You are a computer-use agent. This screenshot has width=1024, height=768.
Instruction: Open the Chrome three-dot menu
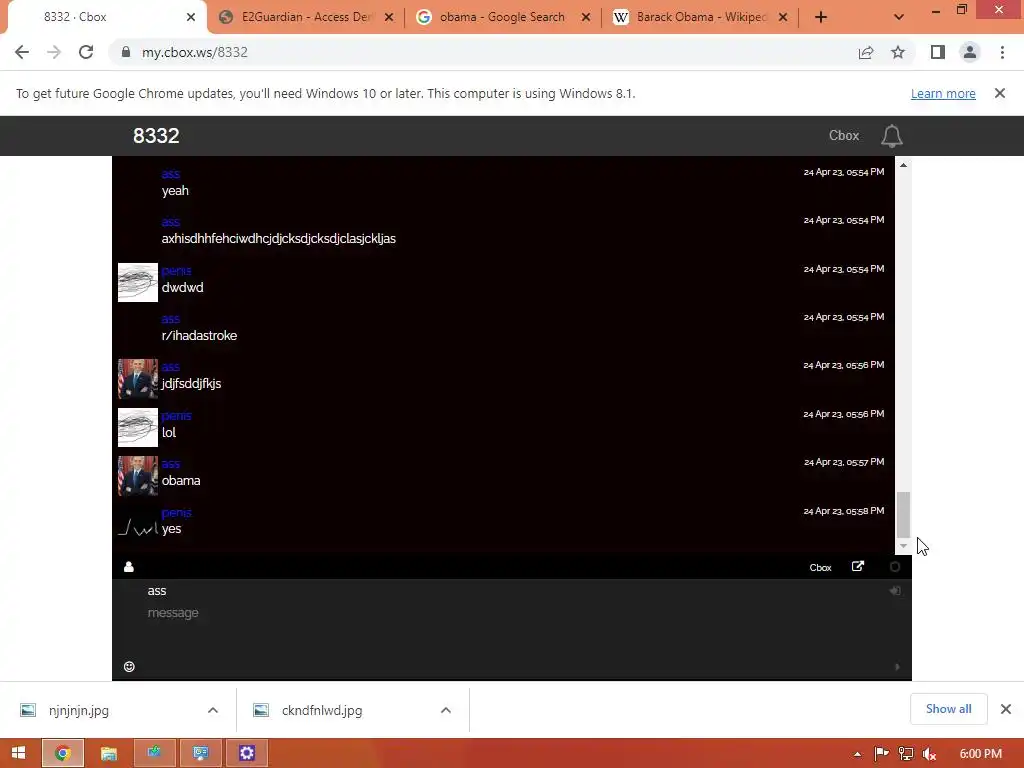[x=1002, y=52]
